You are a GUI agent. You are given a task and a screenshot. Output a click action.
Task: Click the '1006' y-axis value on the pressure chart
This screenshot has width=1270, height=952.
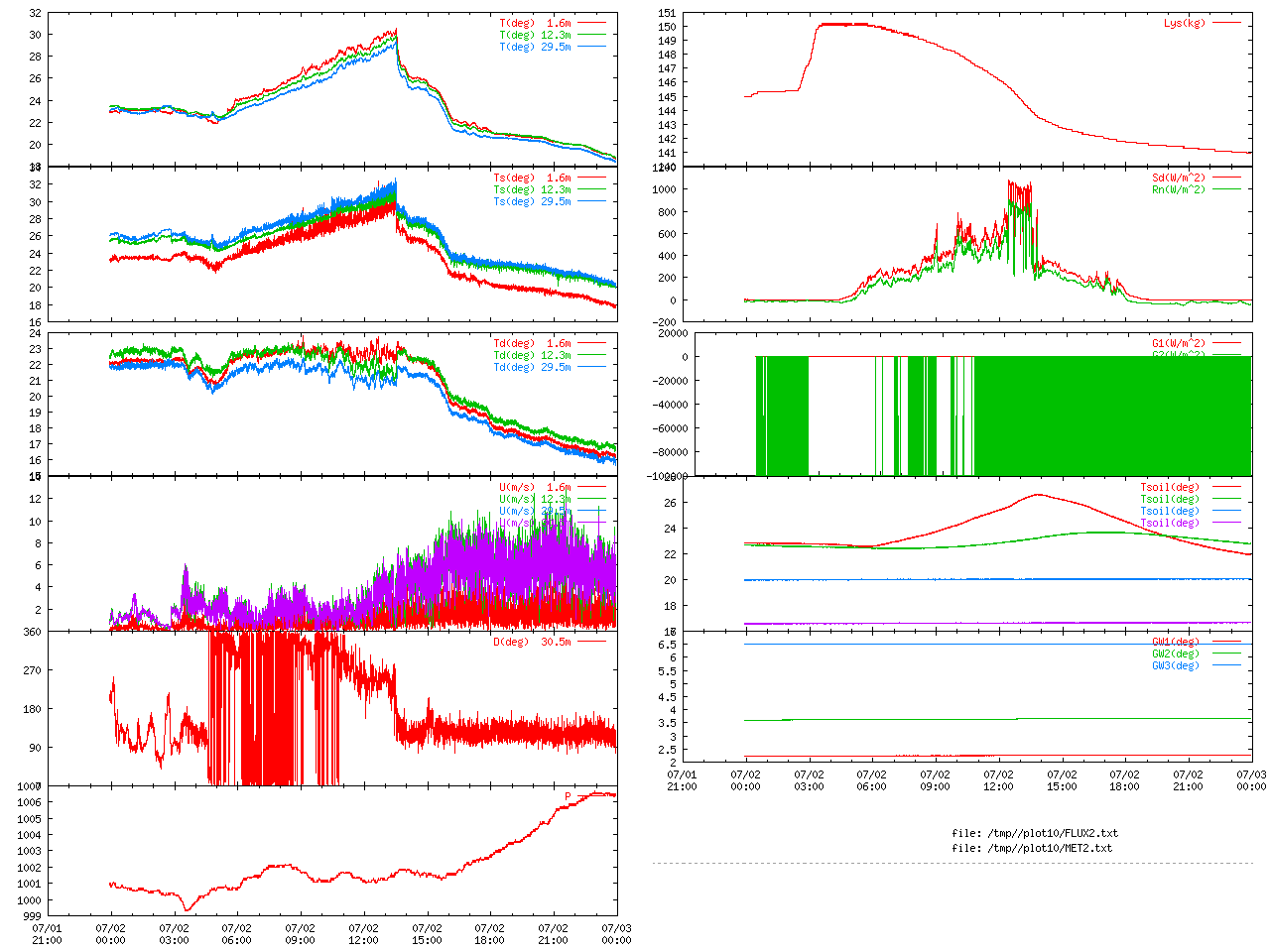(30, 802)
